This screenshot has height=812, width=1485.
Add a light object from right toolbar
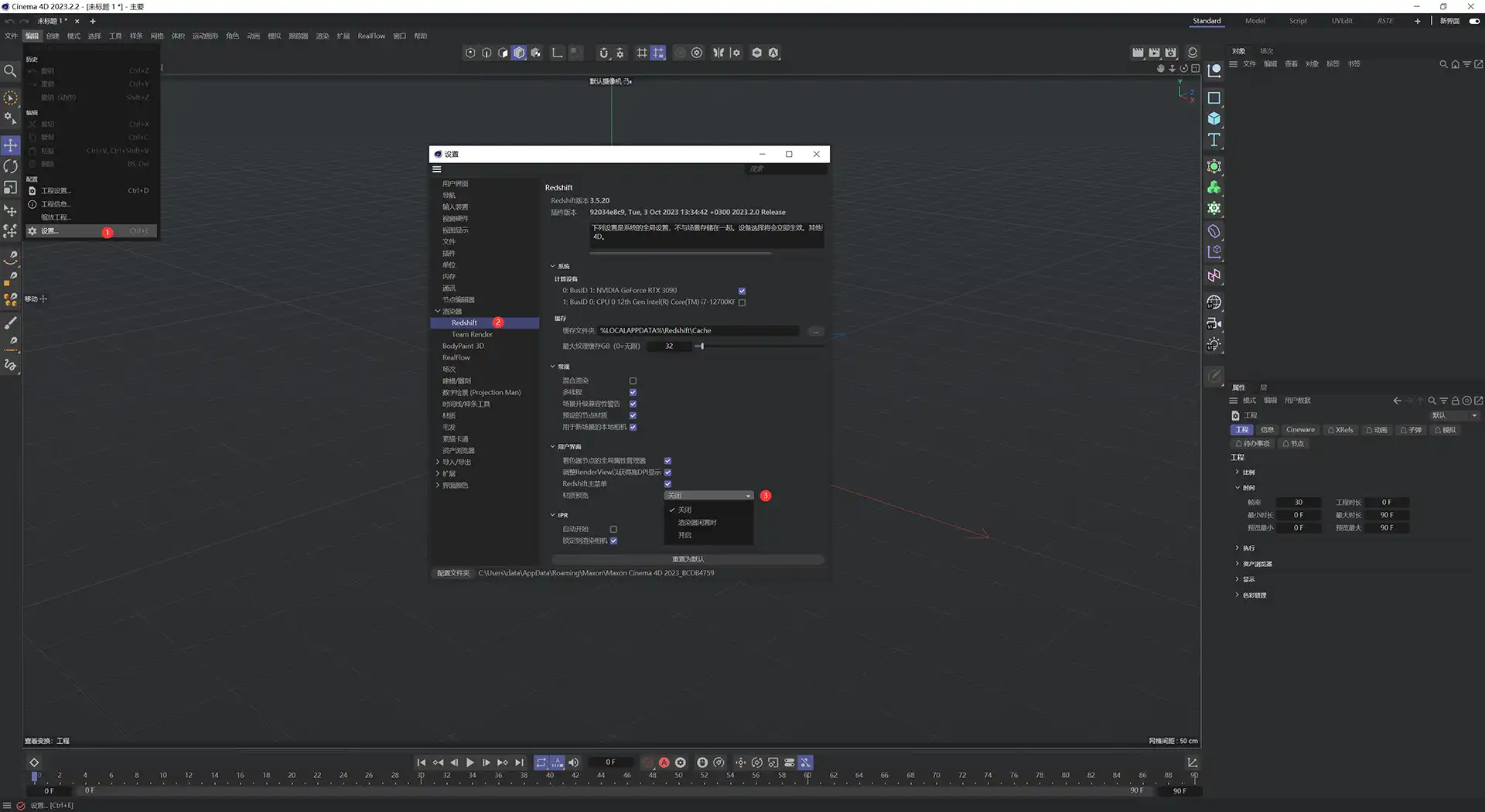(1214, 344)
